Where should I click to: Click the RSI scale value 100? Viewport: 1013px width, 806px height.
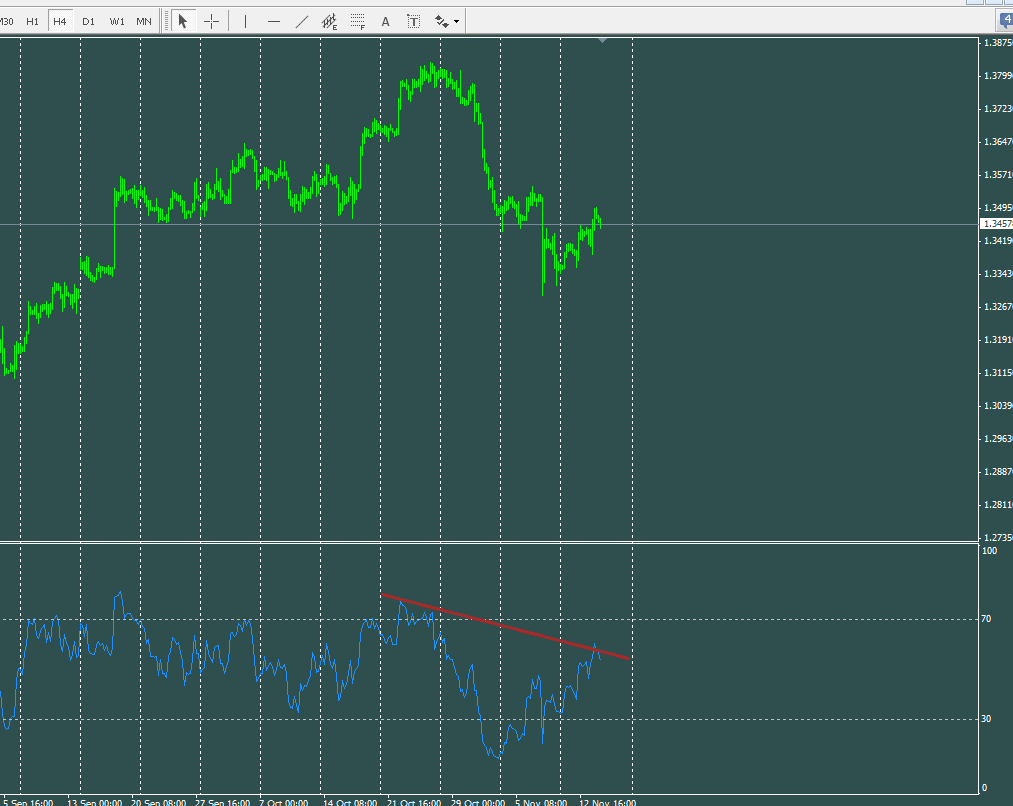click(x=989, y=551)
